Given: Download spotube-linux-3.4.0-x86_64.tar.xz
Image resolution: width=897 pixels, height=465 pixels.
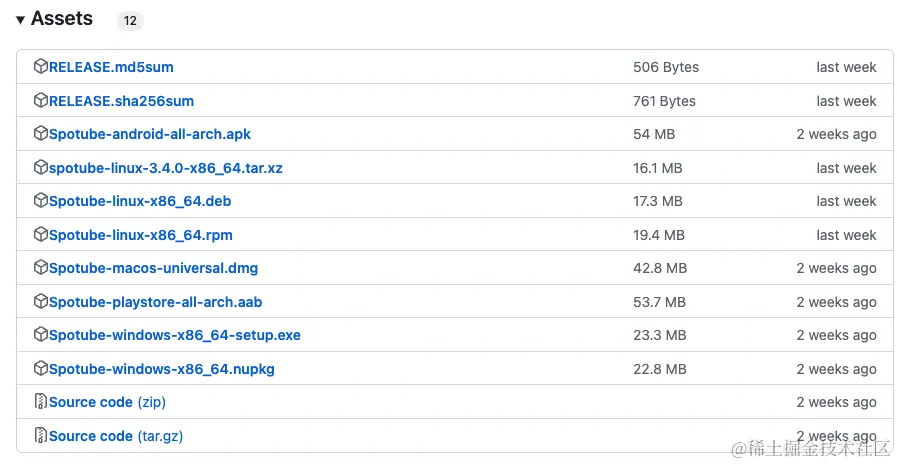Looking at the screenshot, I should 166,168.
